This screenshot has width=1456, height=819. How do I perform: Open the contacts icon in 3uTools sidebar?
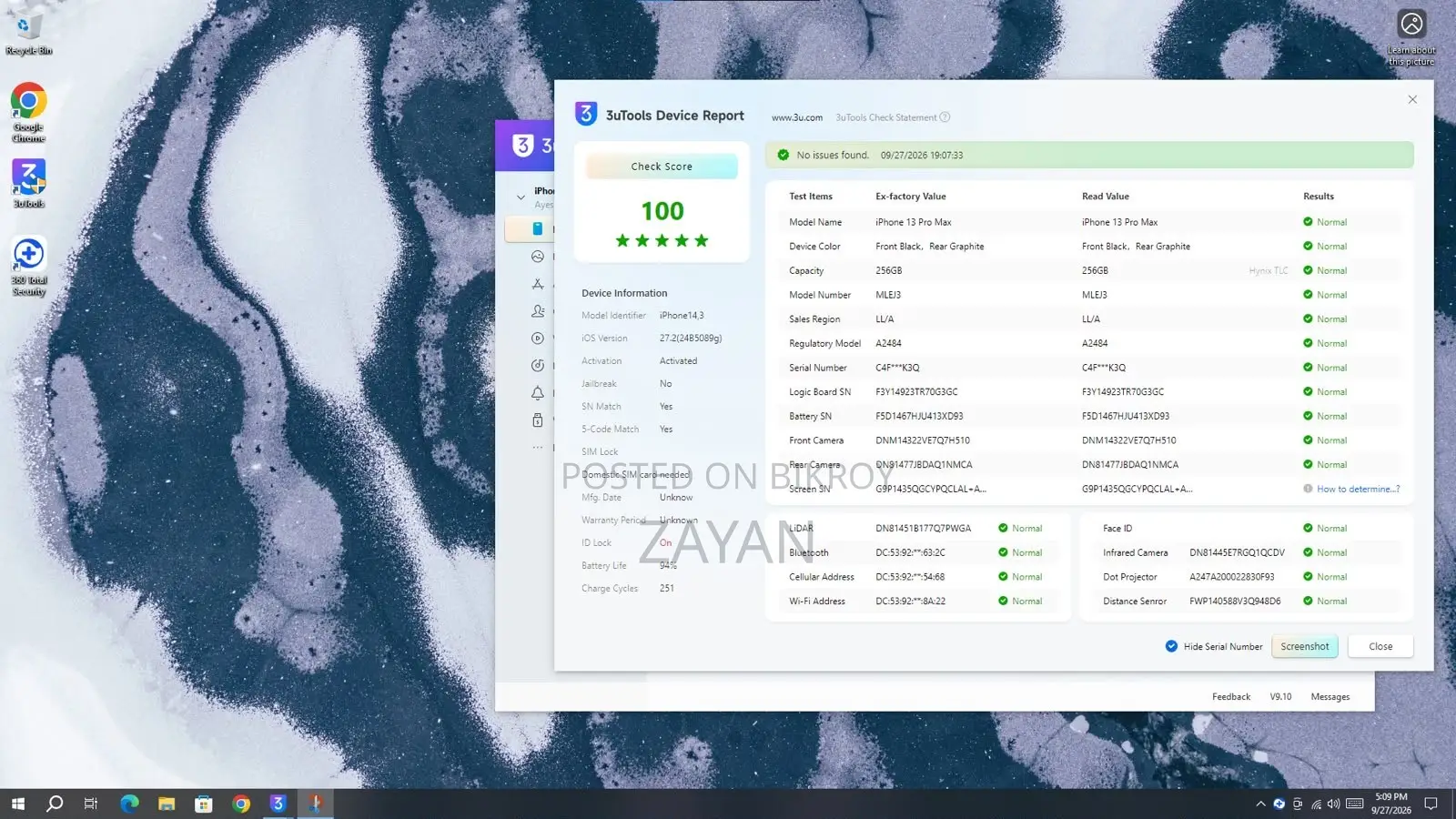(x=538, y=311)
